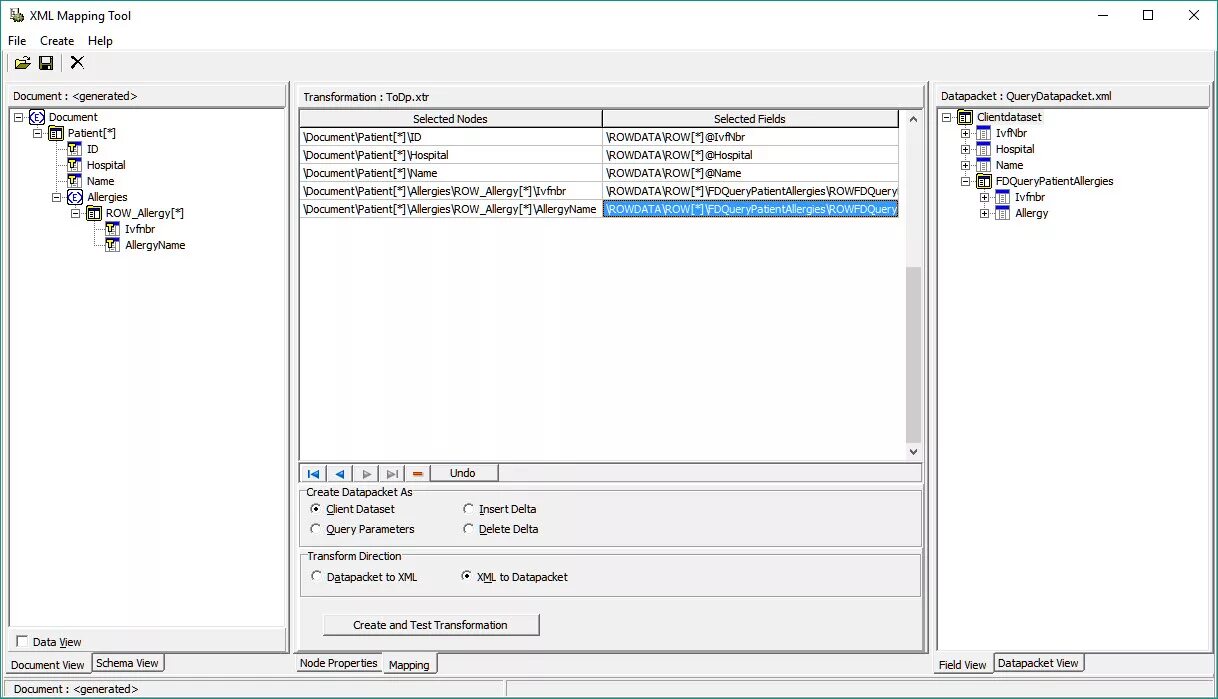Screen dimensions: 1218x699
Task: Click scrollbar down arrow in mapping grid
Action: click(x=912, y=452)
